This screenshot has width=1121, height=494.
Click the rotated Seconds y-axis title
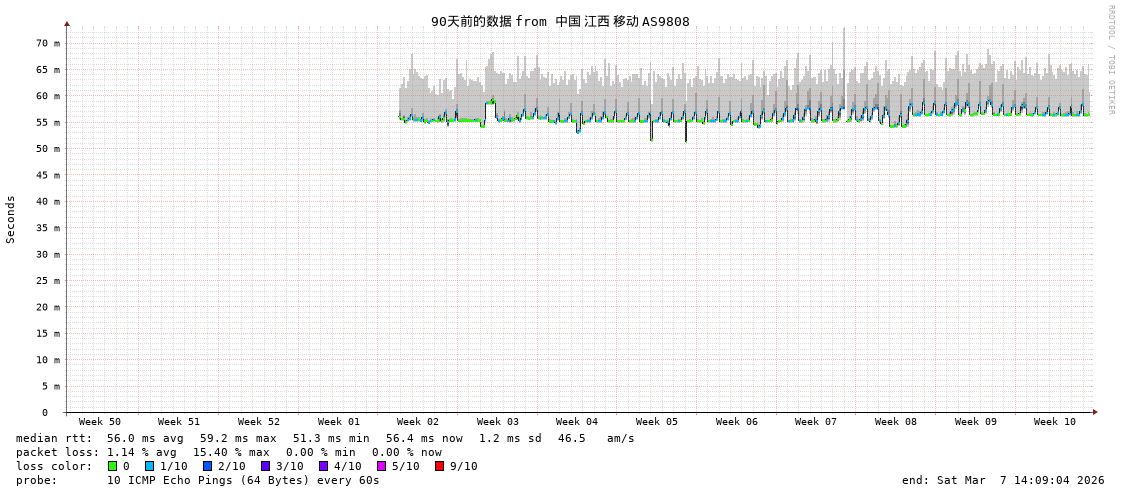click(11, 219)
